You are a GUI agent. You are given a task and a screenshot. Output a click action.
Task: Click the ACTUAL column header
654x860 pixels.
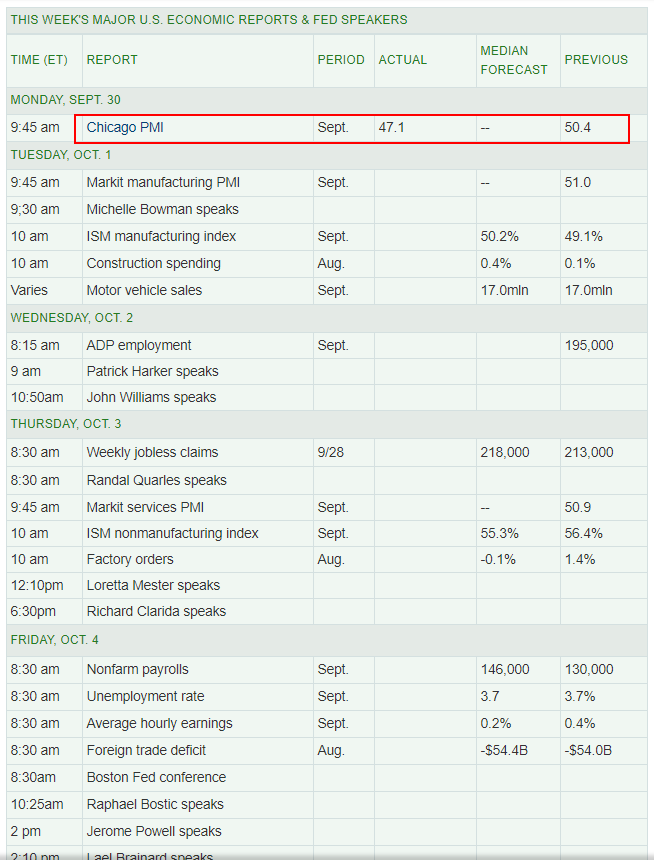coord(402,60)
